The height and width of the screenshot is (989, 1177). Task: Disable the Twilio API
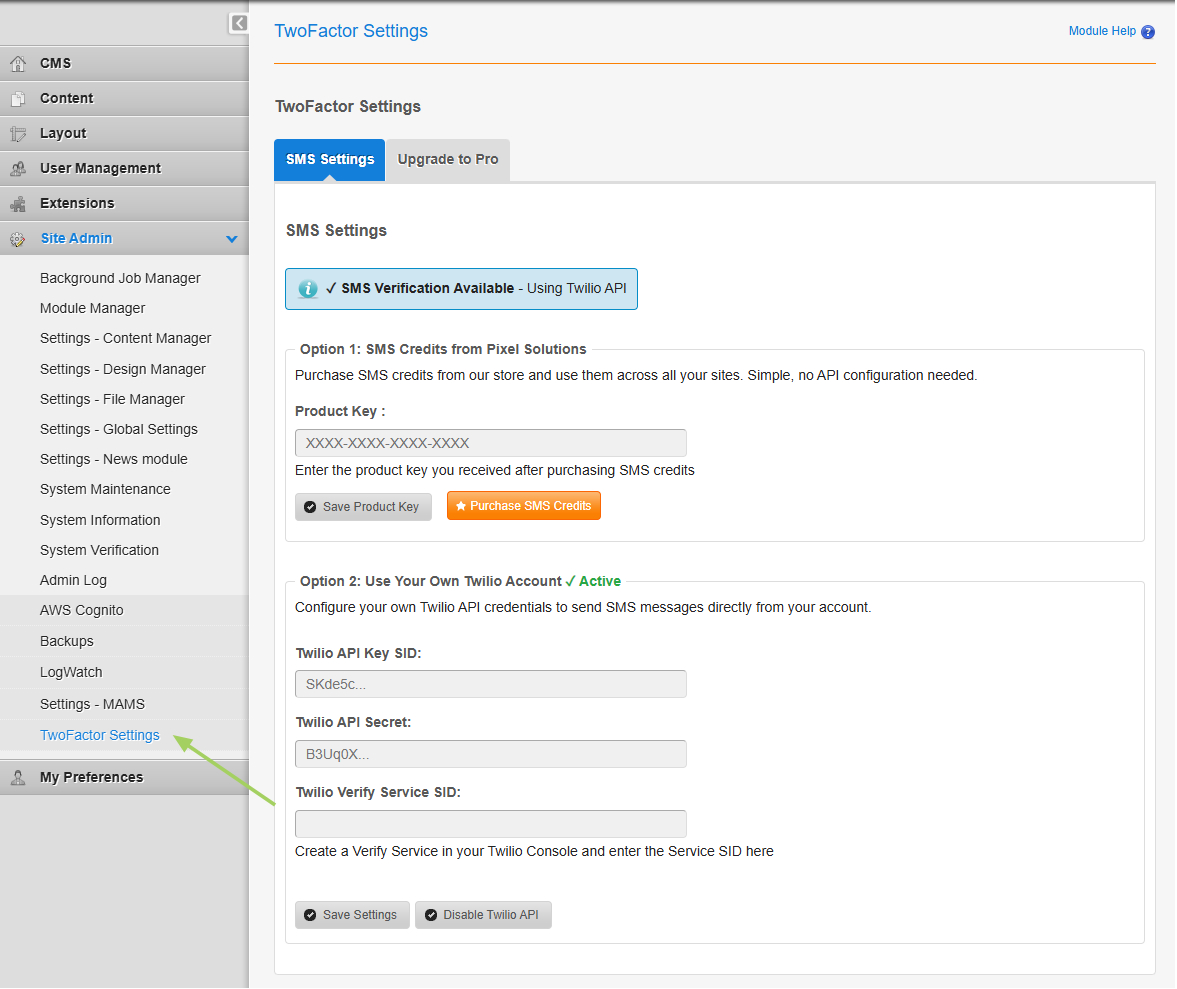tap(483, 914)
